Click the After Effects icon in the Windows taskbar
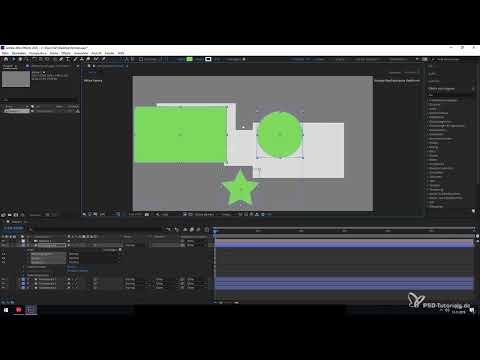Viewport: 480px width, 360px height. (x=31, y=310)
